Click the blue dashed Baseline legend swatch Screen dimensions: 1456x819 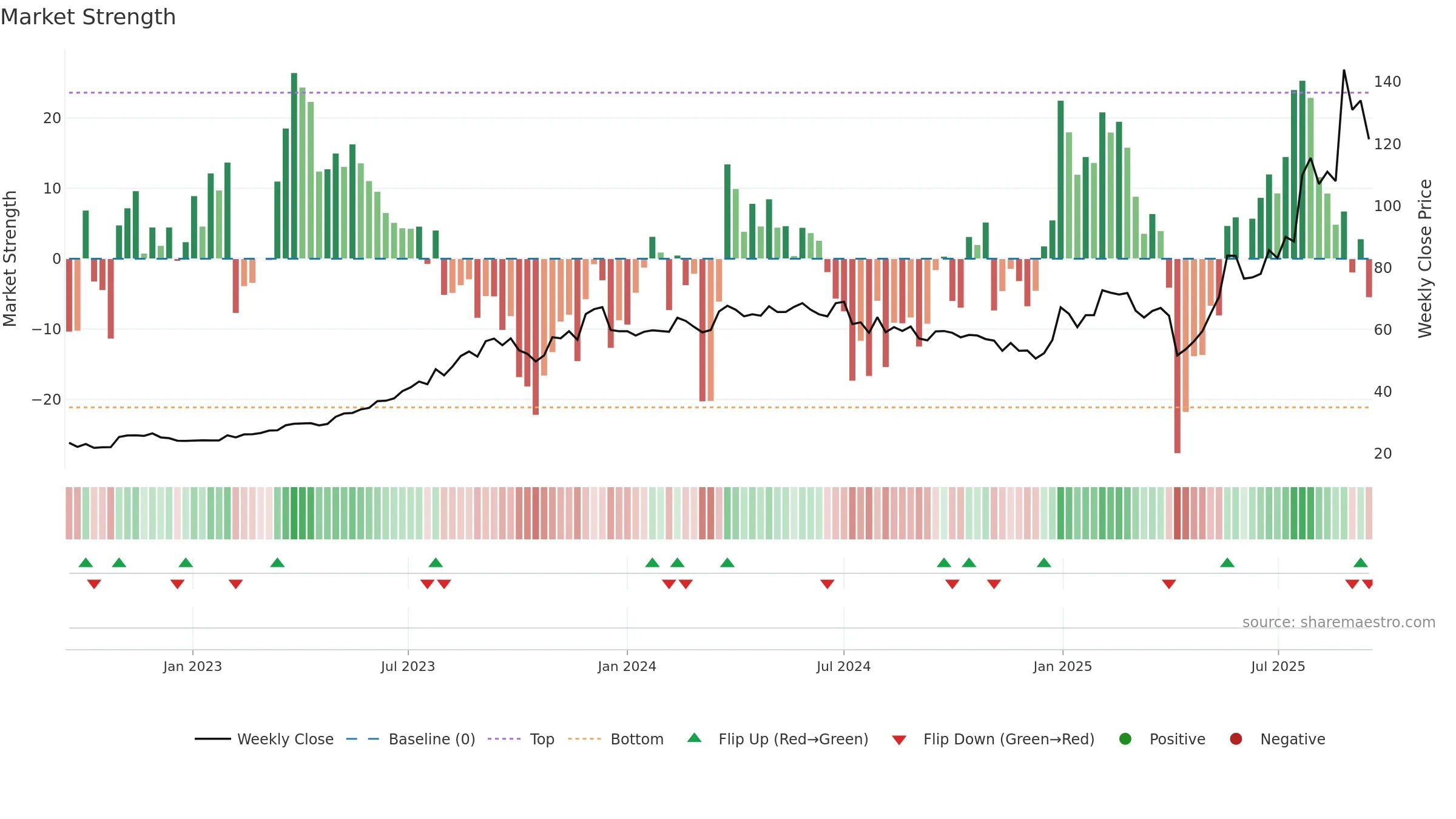tap(363, 739)
